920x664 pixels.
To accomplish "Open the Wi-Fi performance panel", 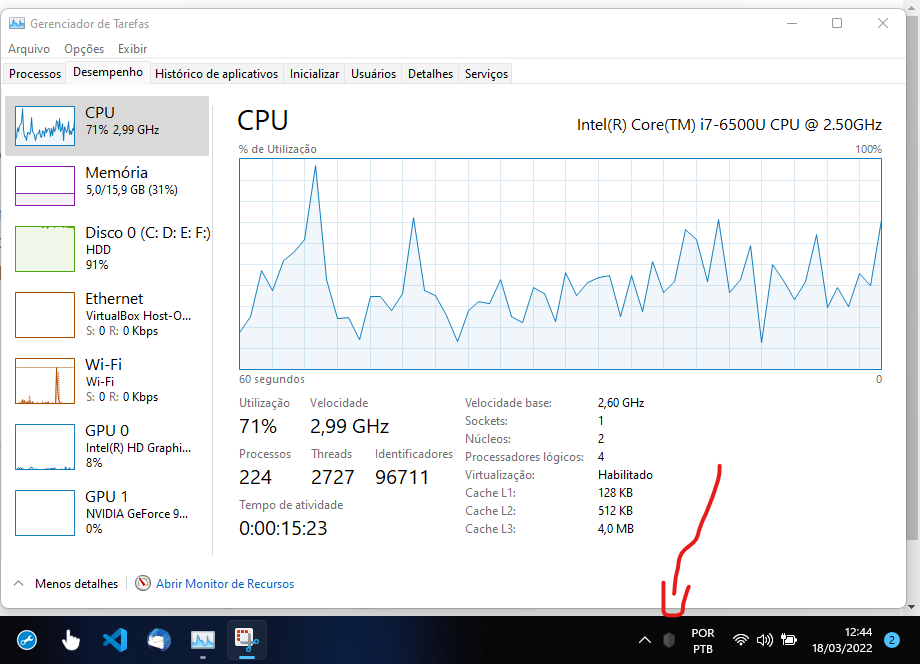I will pos(107,380).
